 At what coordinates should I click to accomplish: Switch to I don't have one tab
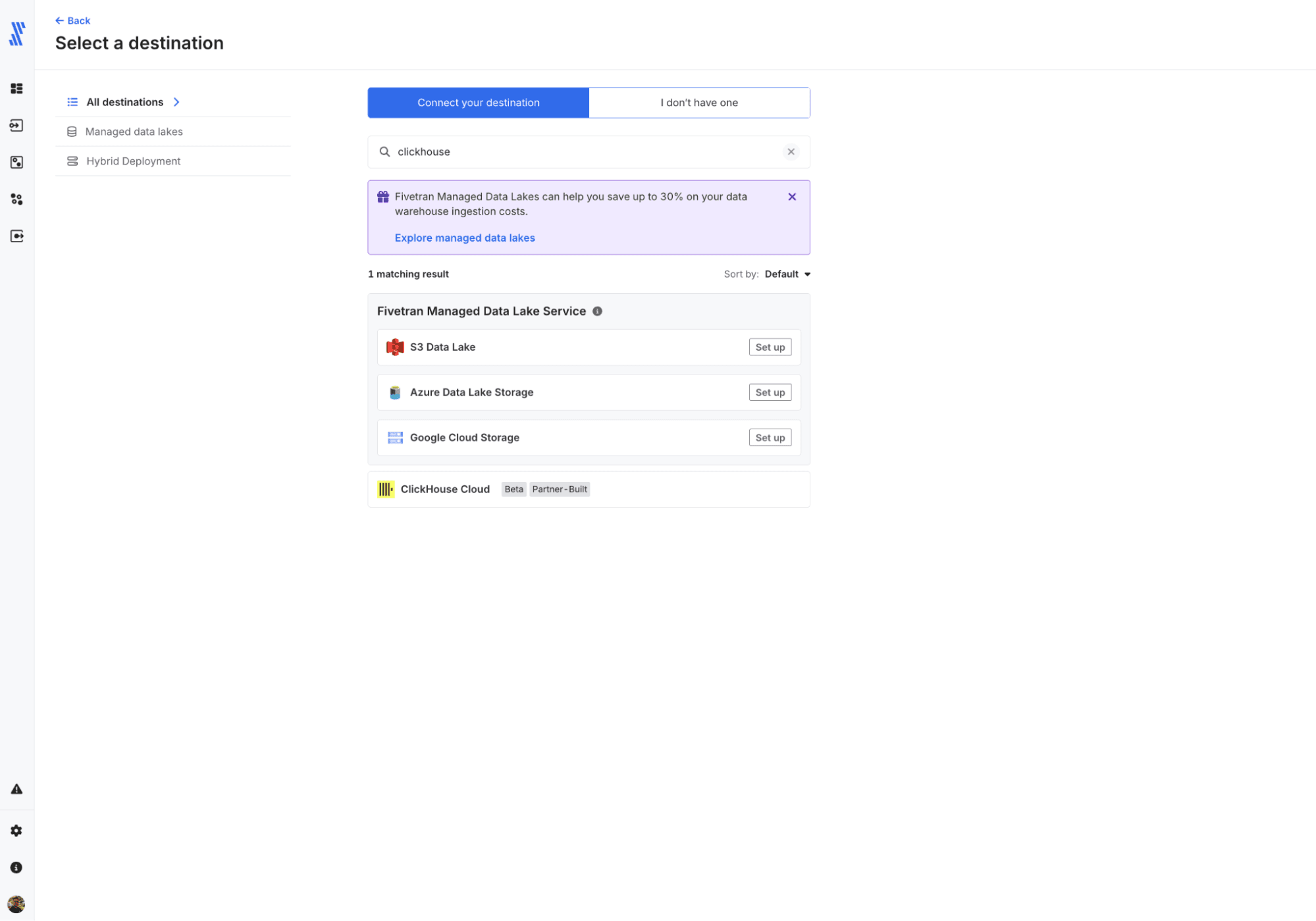click(x=698, y=103)
